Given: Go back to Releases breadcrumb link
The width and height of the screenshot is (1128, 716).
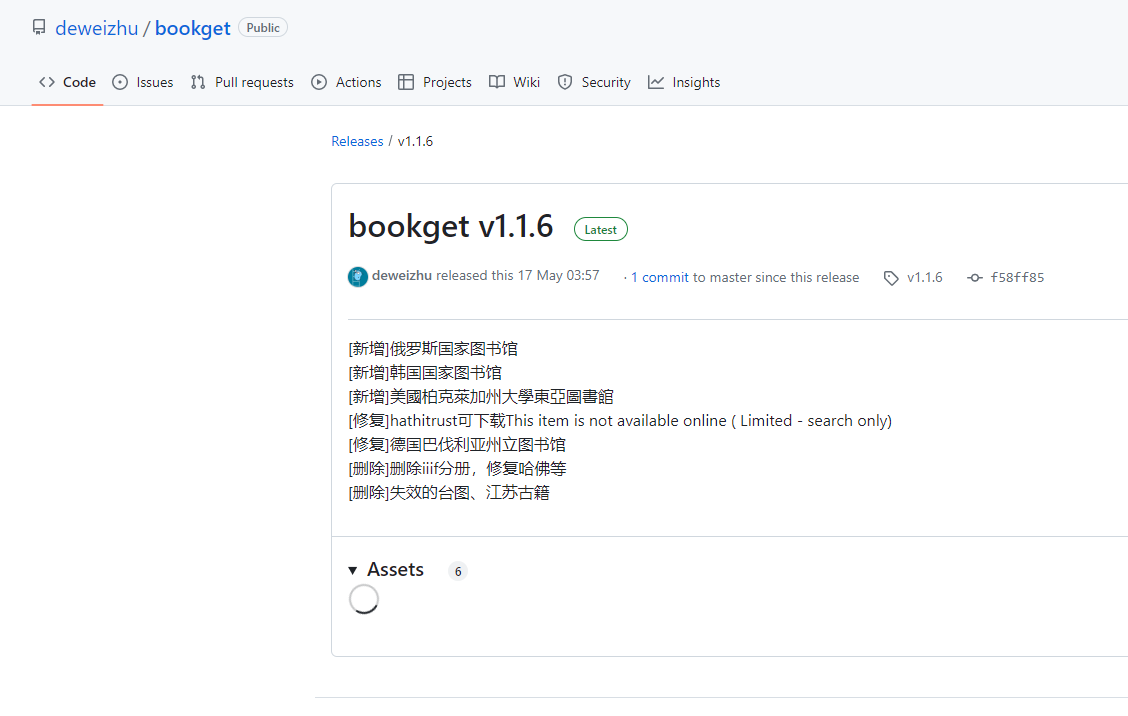Looking at the screenshot, I should [x=357, y=141].
